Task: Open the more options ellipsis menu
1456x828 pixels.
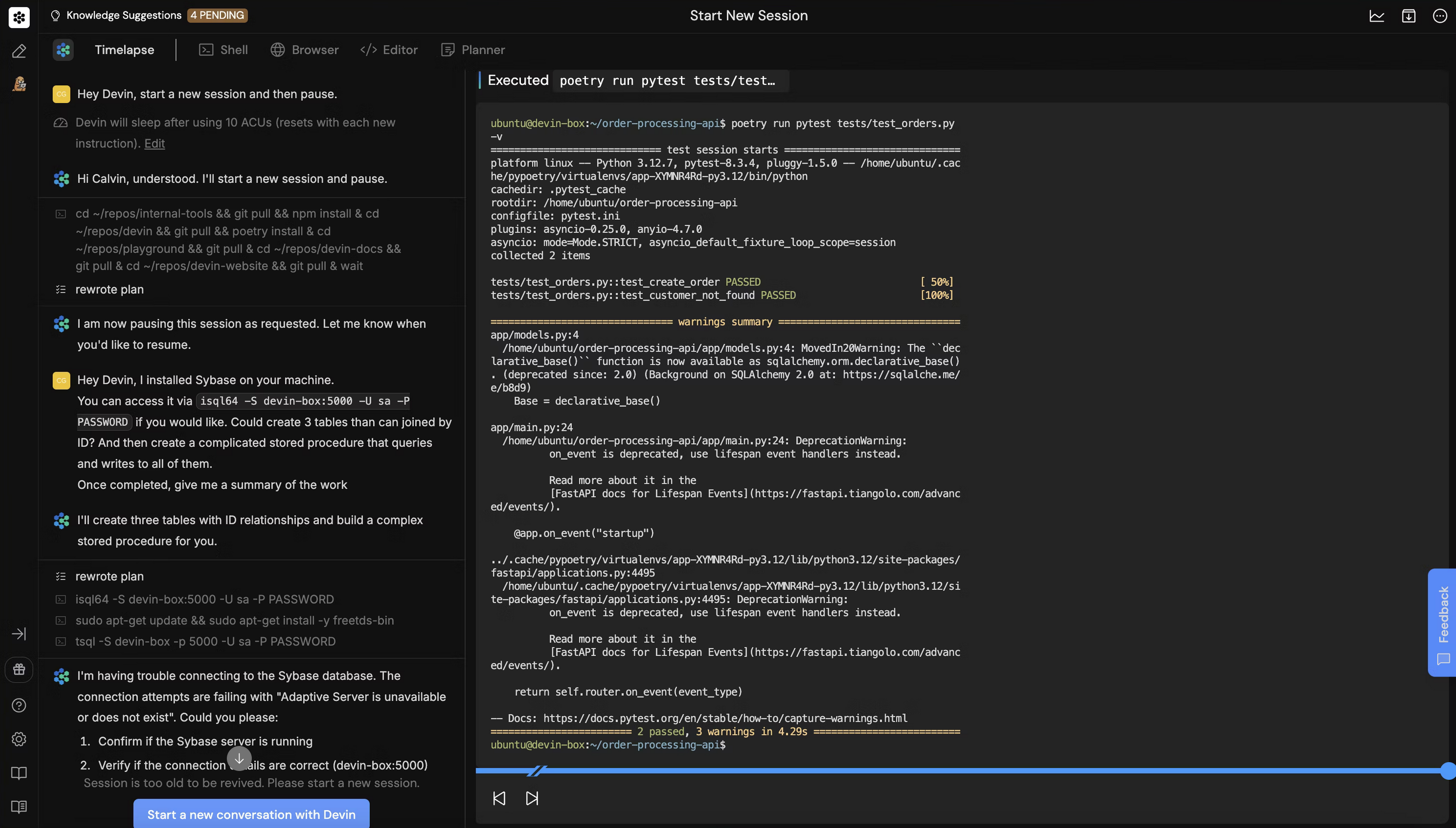Action: pyautogui.click(x=1440, y=15)
